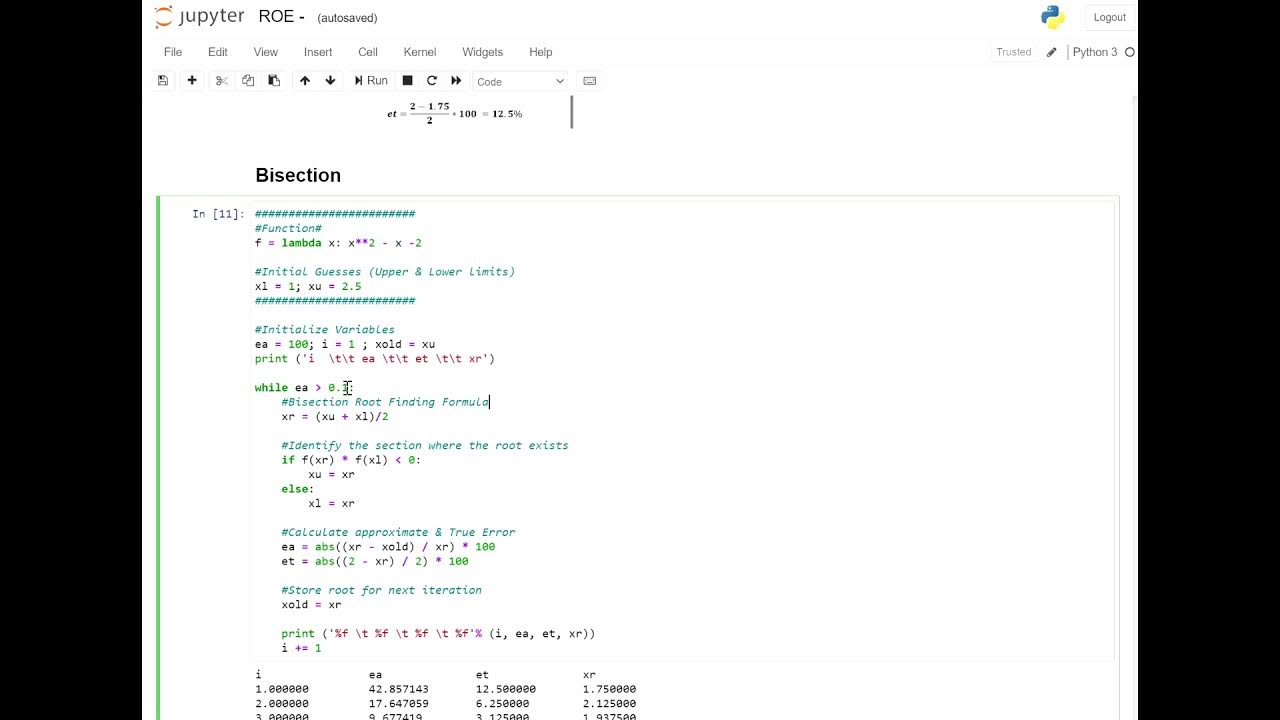Click the 'xold = xr' line

(311, 604)
